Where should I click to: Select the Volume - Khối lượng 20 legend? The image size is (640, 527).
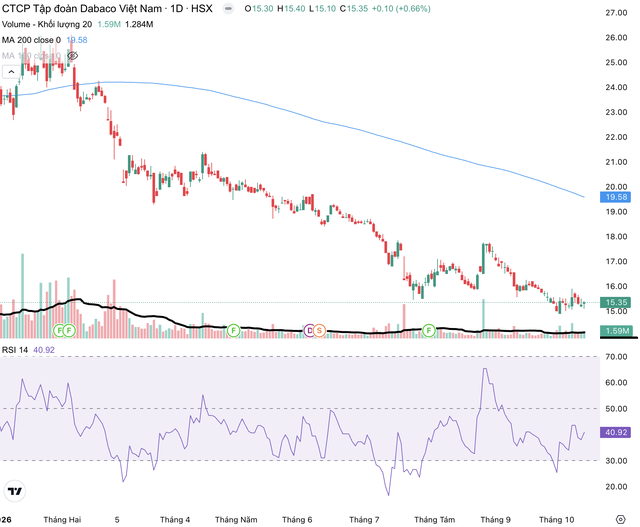coord(47,24)
